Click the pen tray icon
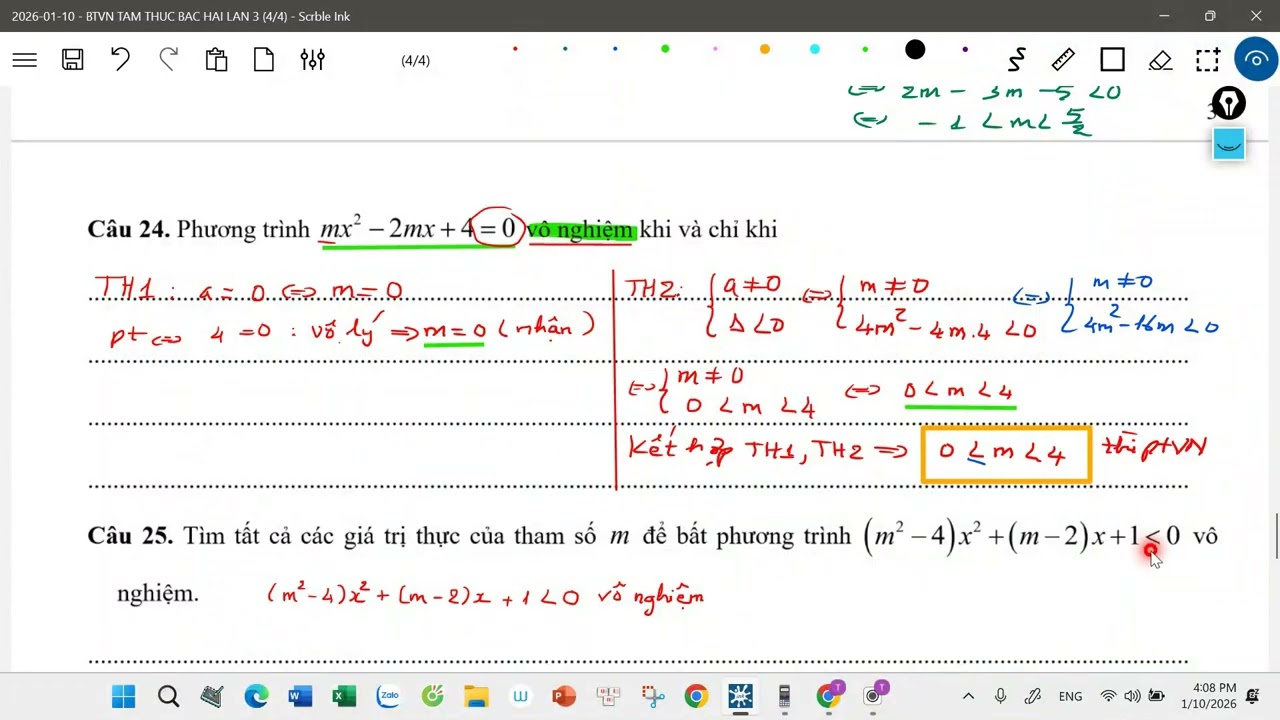Viewport: 1280px width, 720px height. click(x=1033, y=696)
